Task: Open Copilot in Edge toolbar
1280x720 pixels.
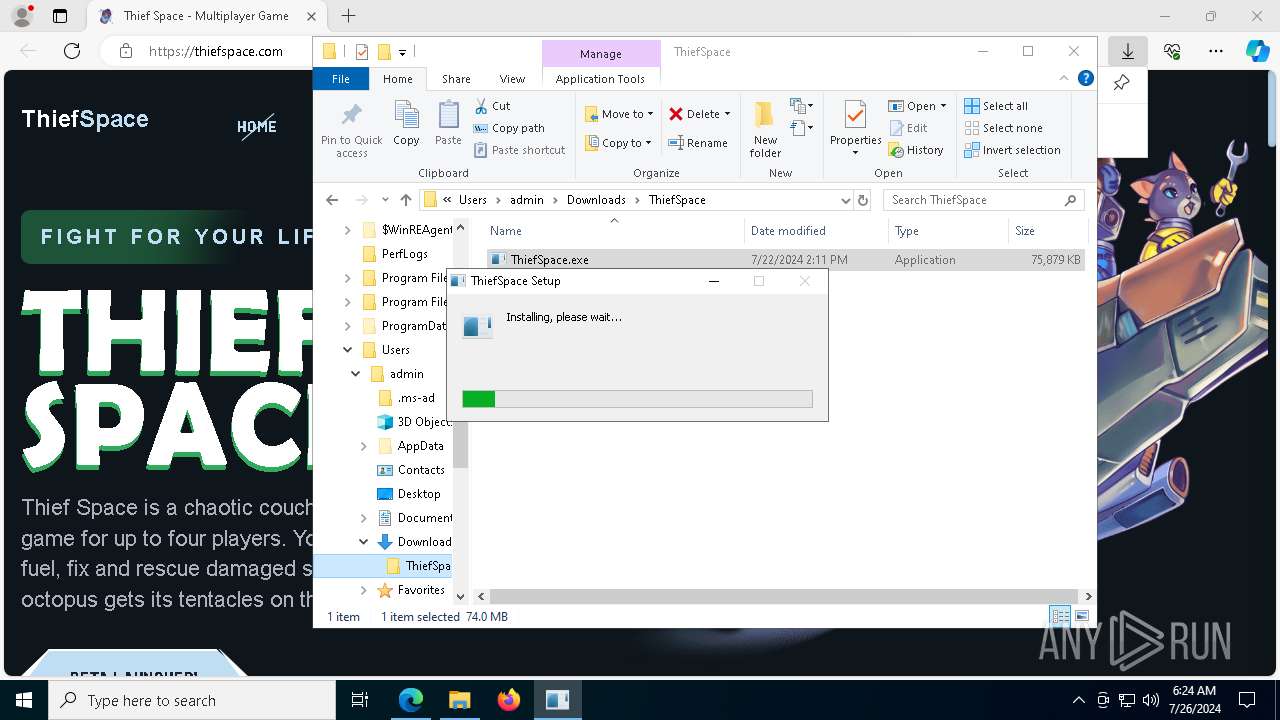Action: pyautogui.click(x=1257, y=51)
